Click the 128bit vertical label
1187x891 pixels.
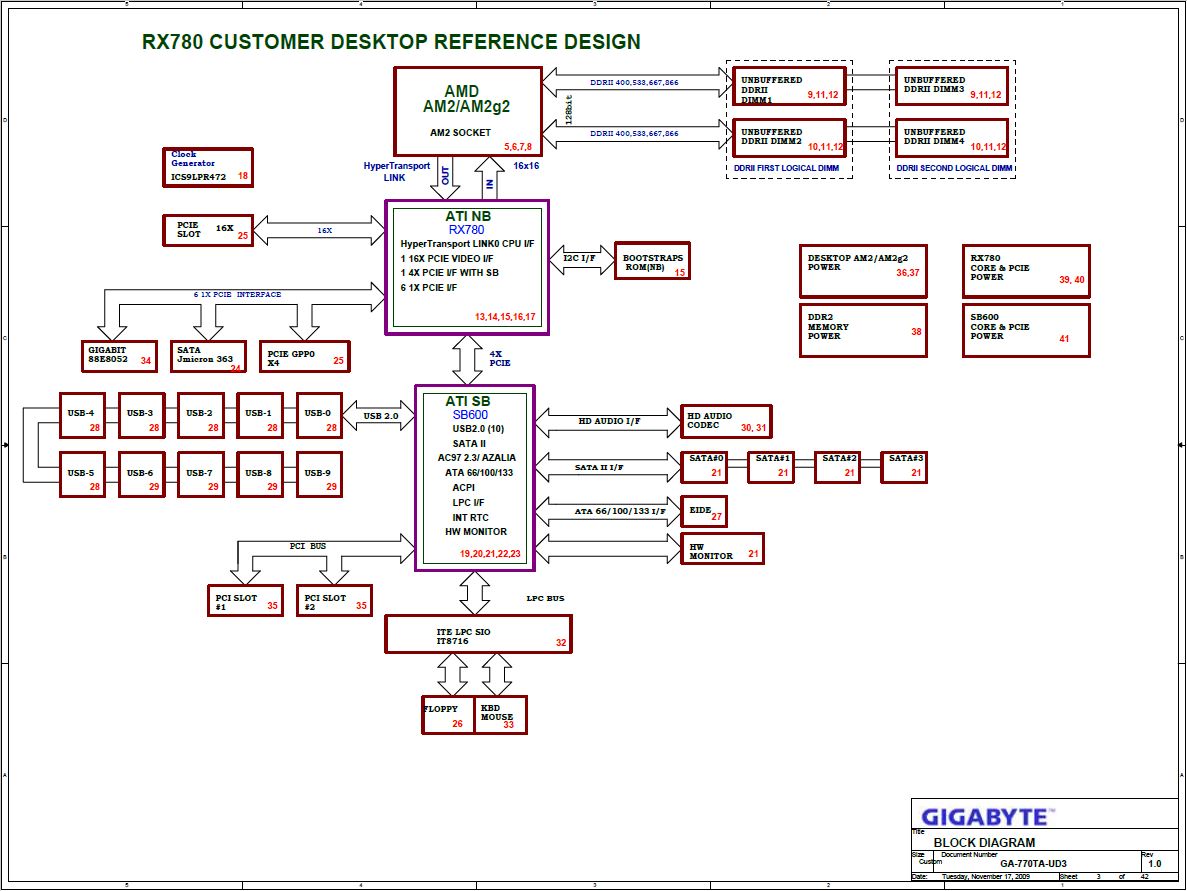pyautogui.click(x=569, y=110)
